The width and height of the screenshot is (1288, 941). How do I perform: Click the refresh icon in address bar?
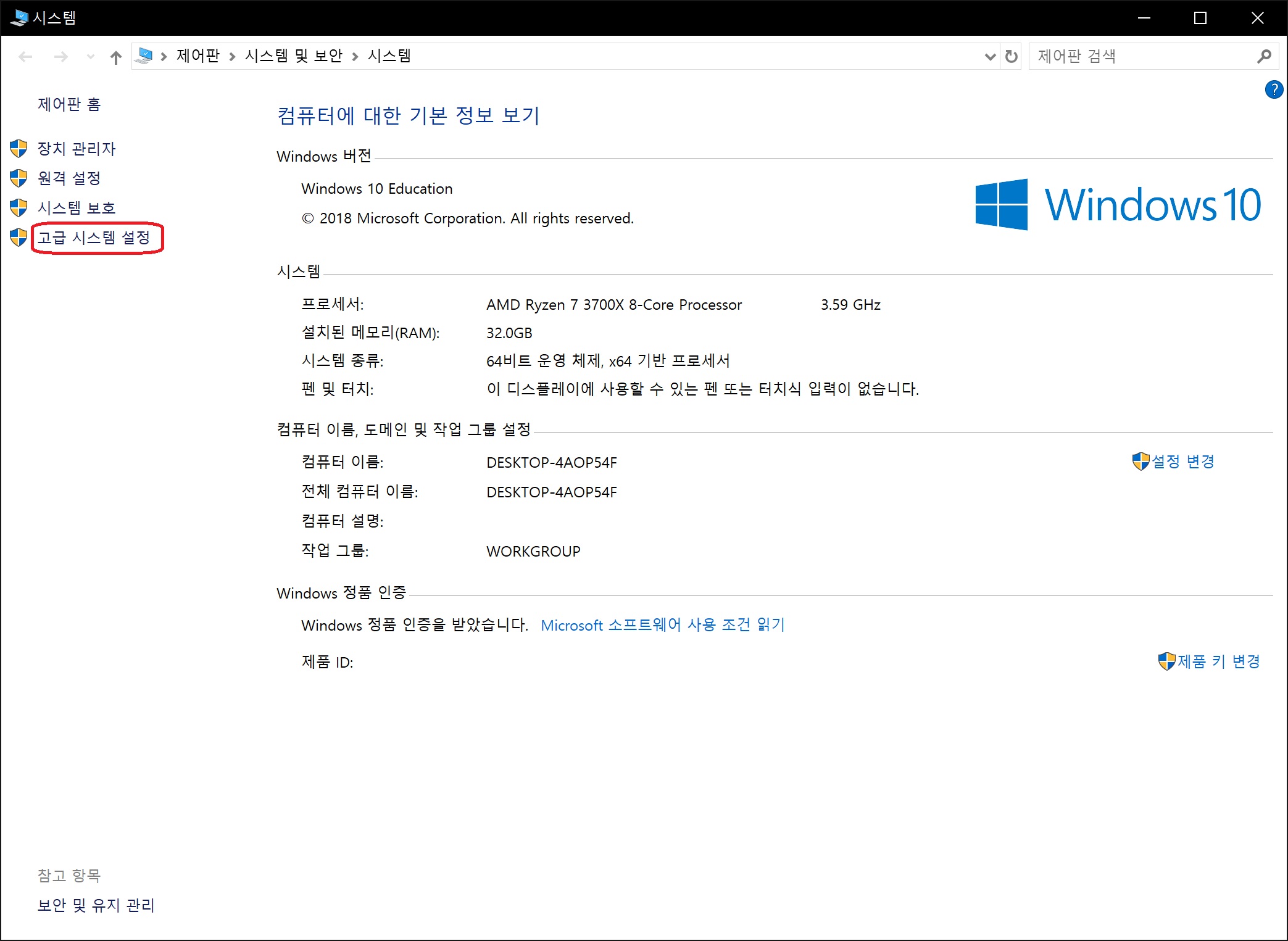[x=1011, y=57]
